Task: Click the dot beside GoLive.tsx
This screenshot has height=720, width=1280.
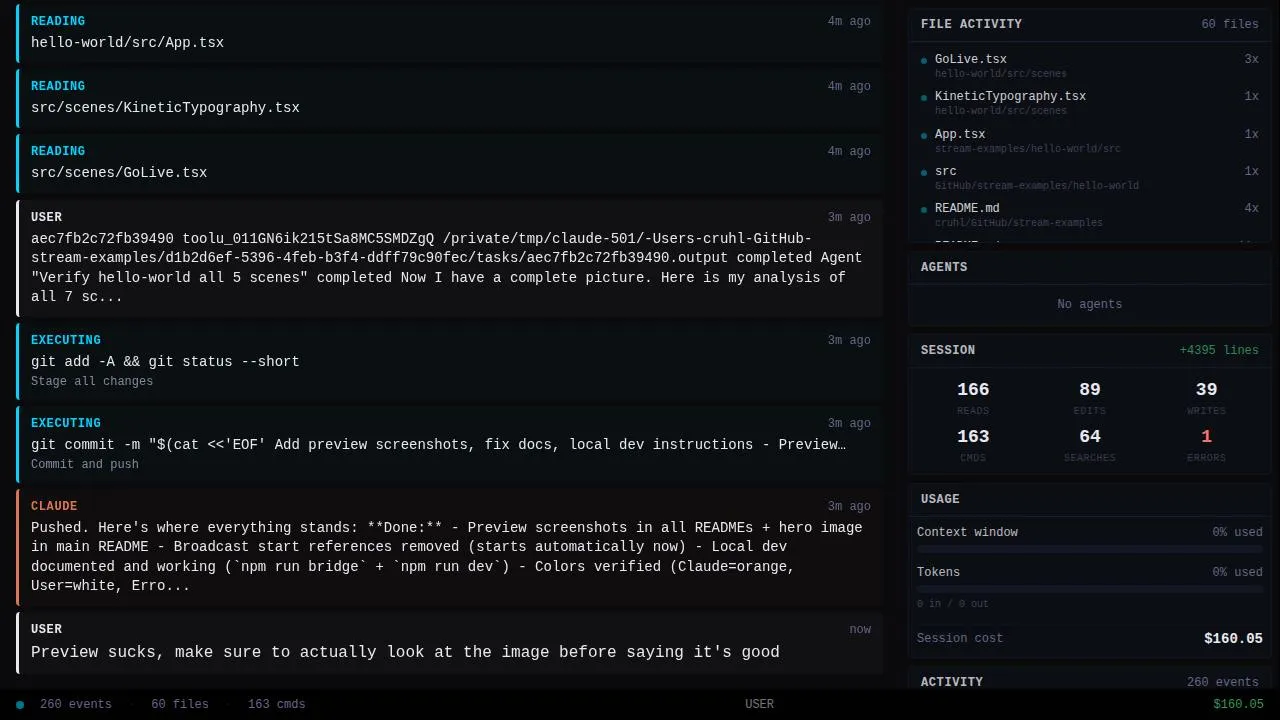Action: coord(924,60)
